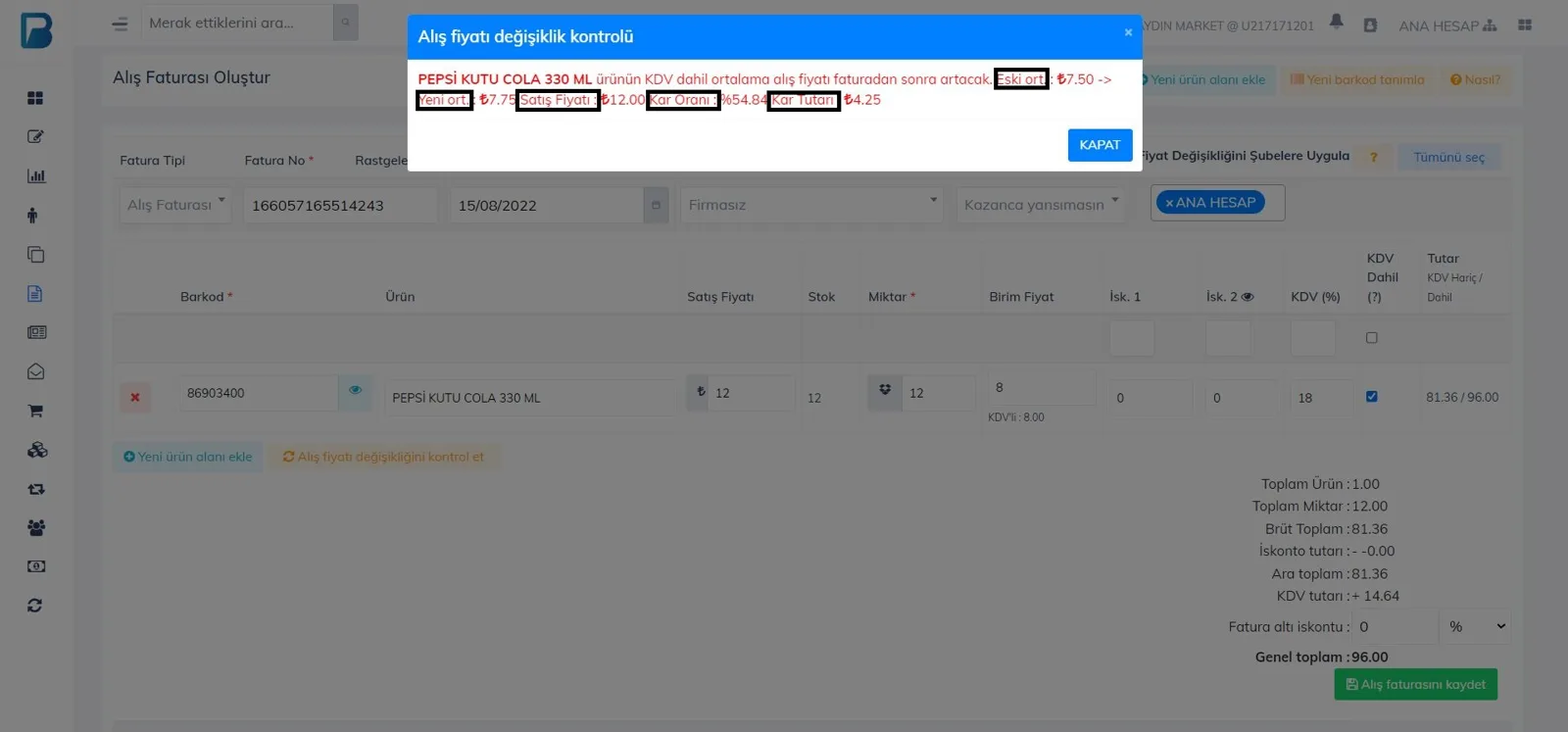Open the ANA HESAP account menu
This screenshot has height=732, width=1568.
point(1447,25)
